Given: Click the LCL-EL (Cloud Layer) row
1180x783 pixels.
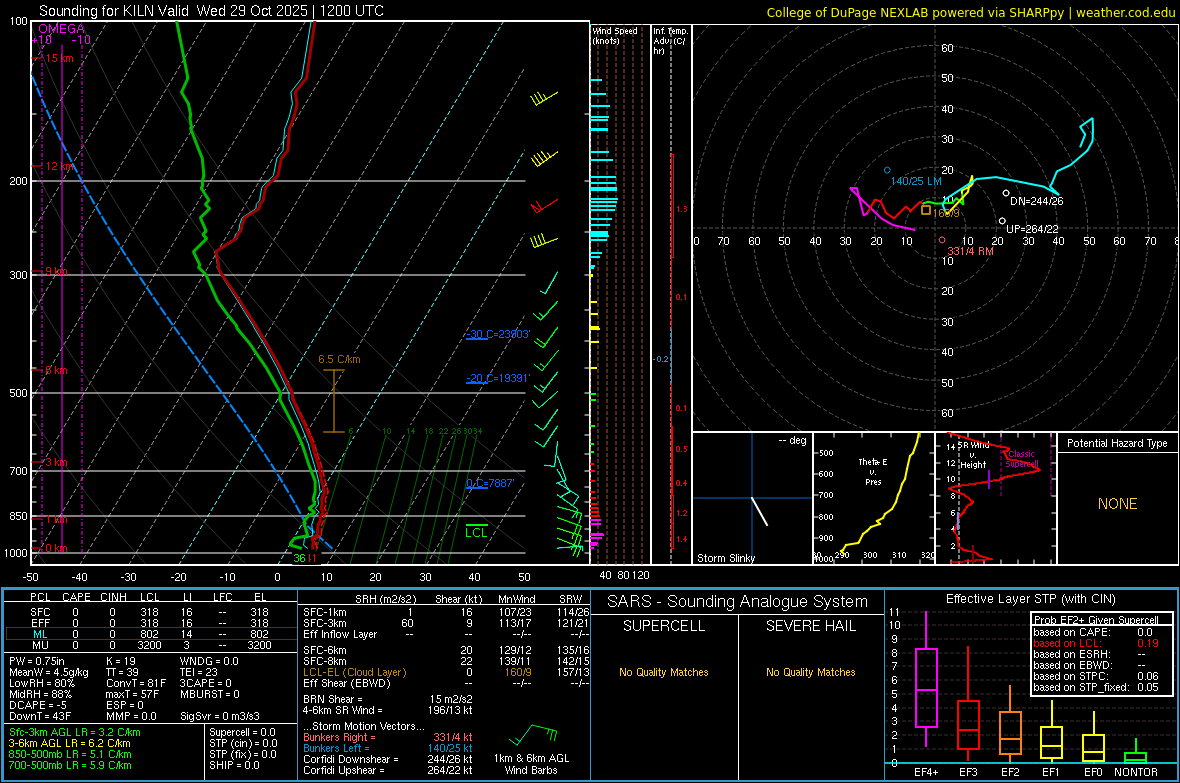Looking at the screenshot, I should point(446,672).
